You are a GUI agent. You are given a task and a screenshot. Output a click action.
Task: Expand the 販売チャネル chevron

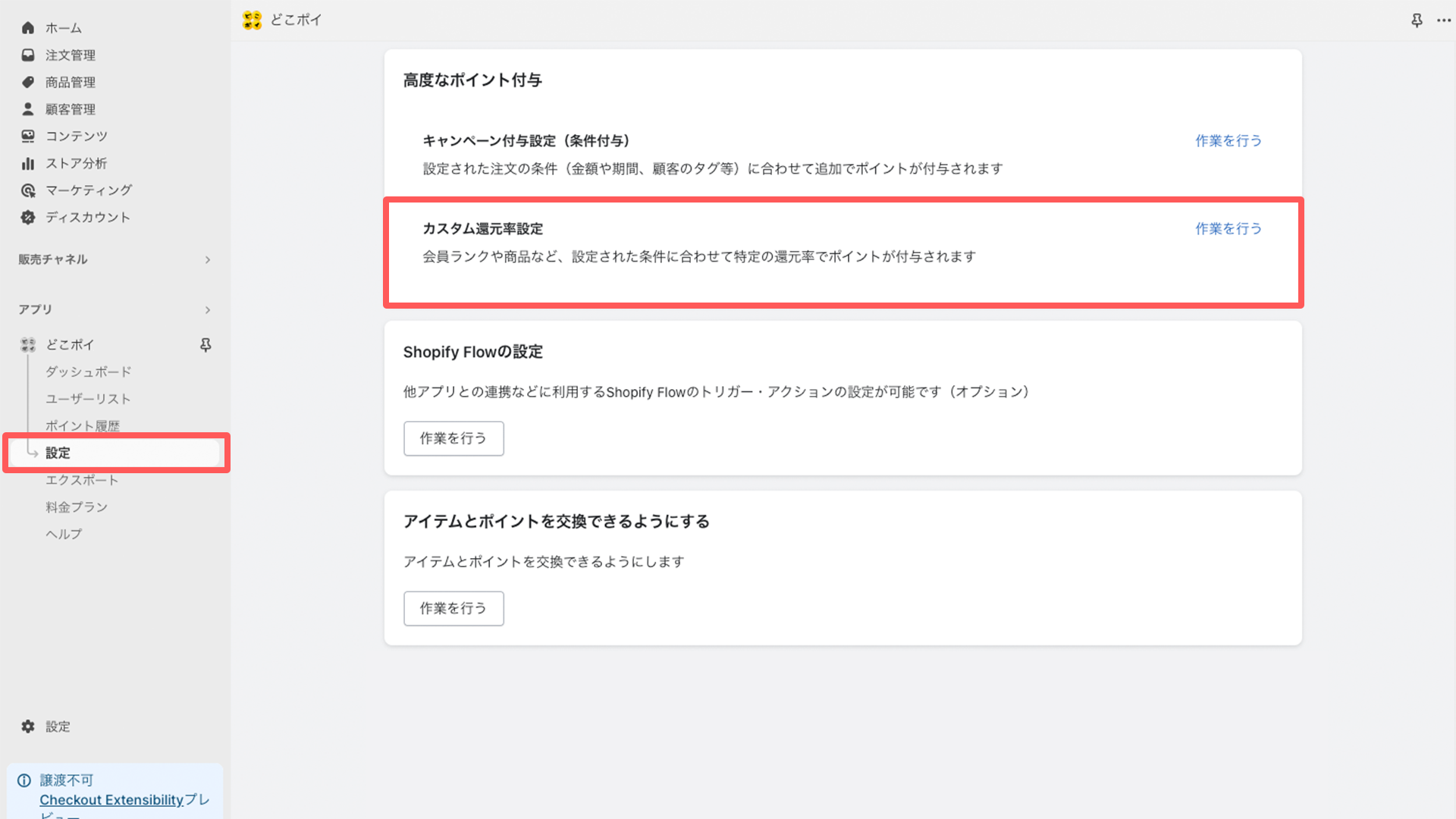click(207, 260)
